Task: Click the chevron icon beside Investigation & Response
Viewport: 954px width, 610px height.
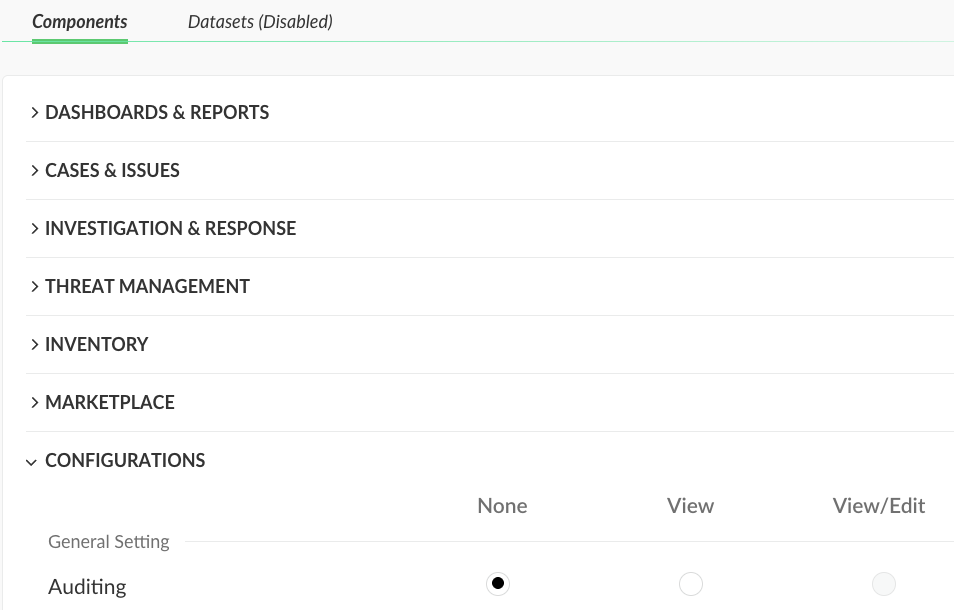Action: click(x=35, y=229)
